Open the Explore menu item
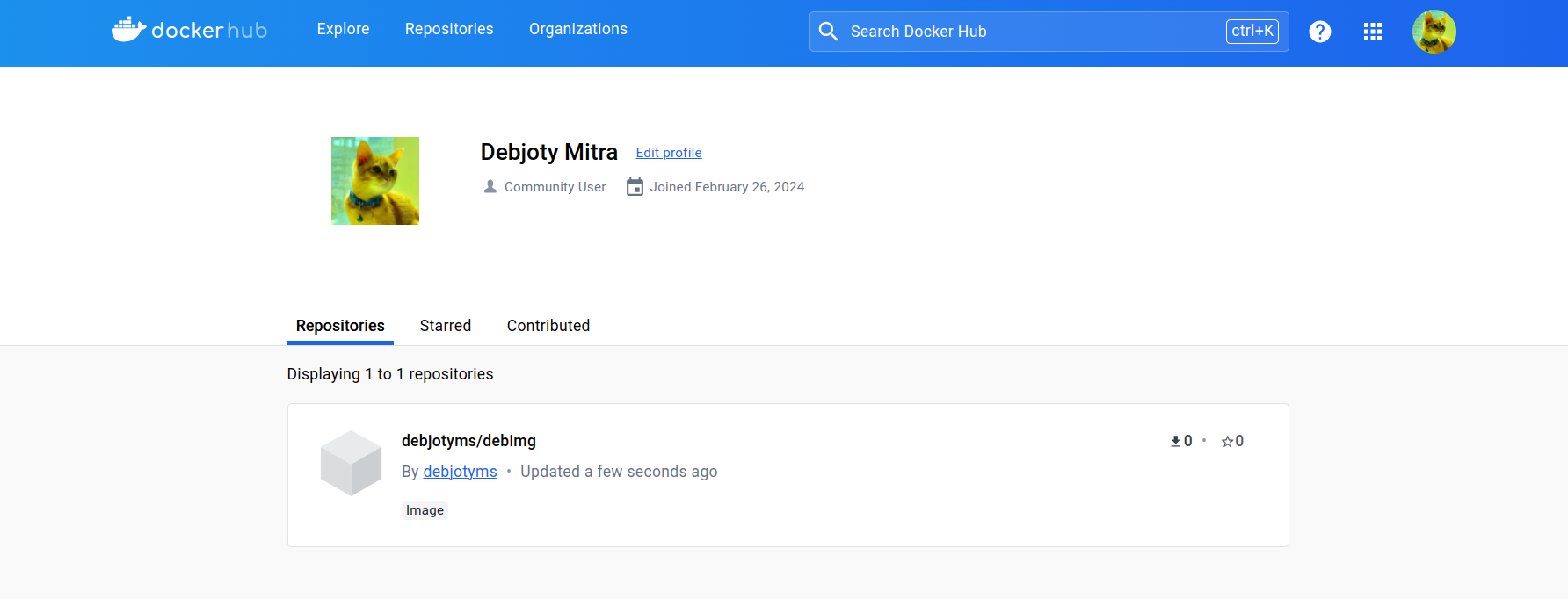 343,29
